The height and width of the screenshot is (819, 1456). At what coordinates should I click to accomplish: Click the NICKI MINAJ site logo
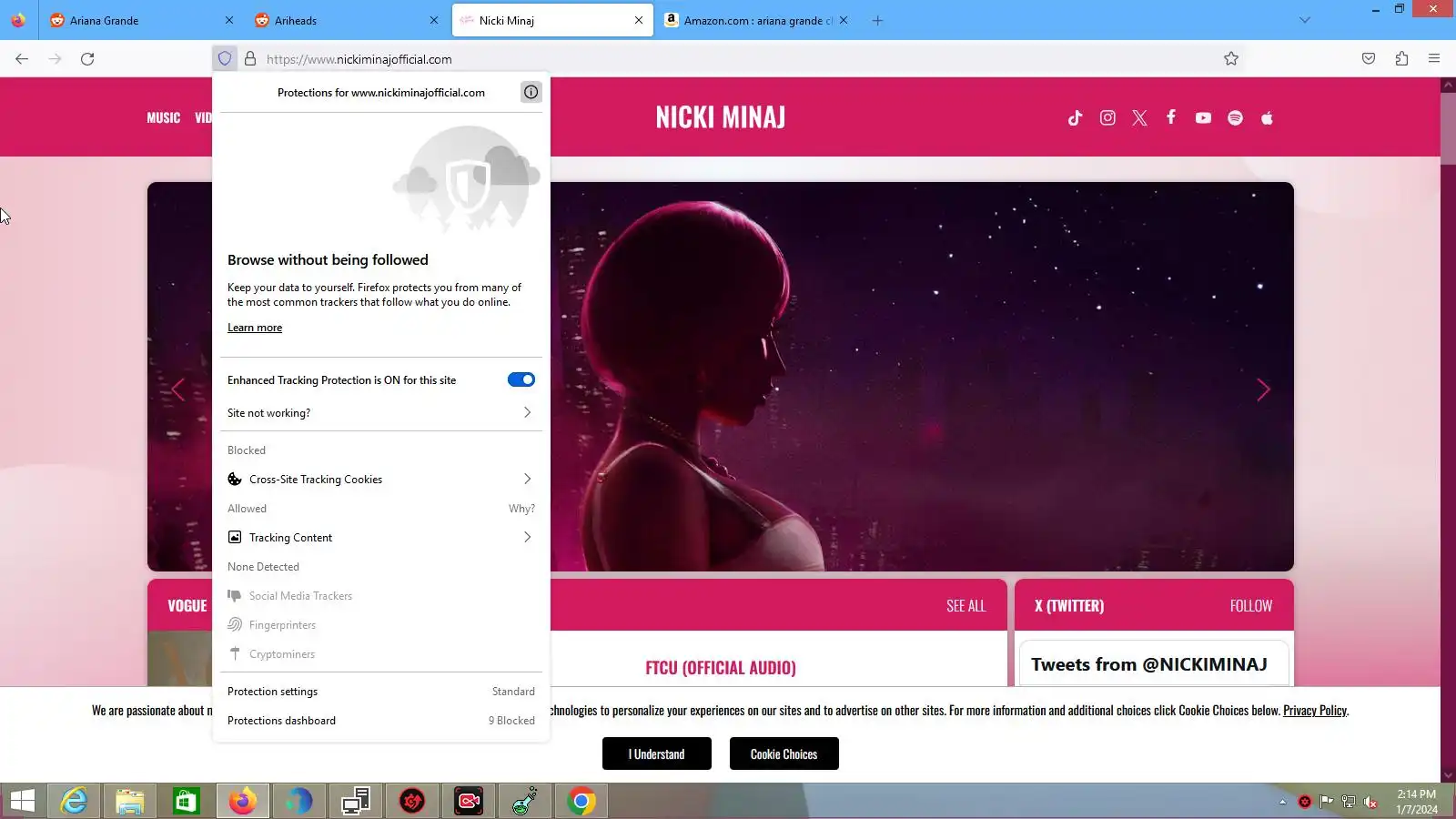tap(721, 117)
